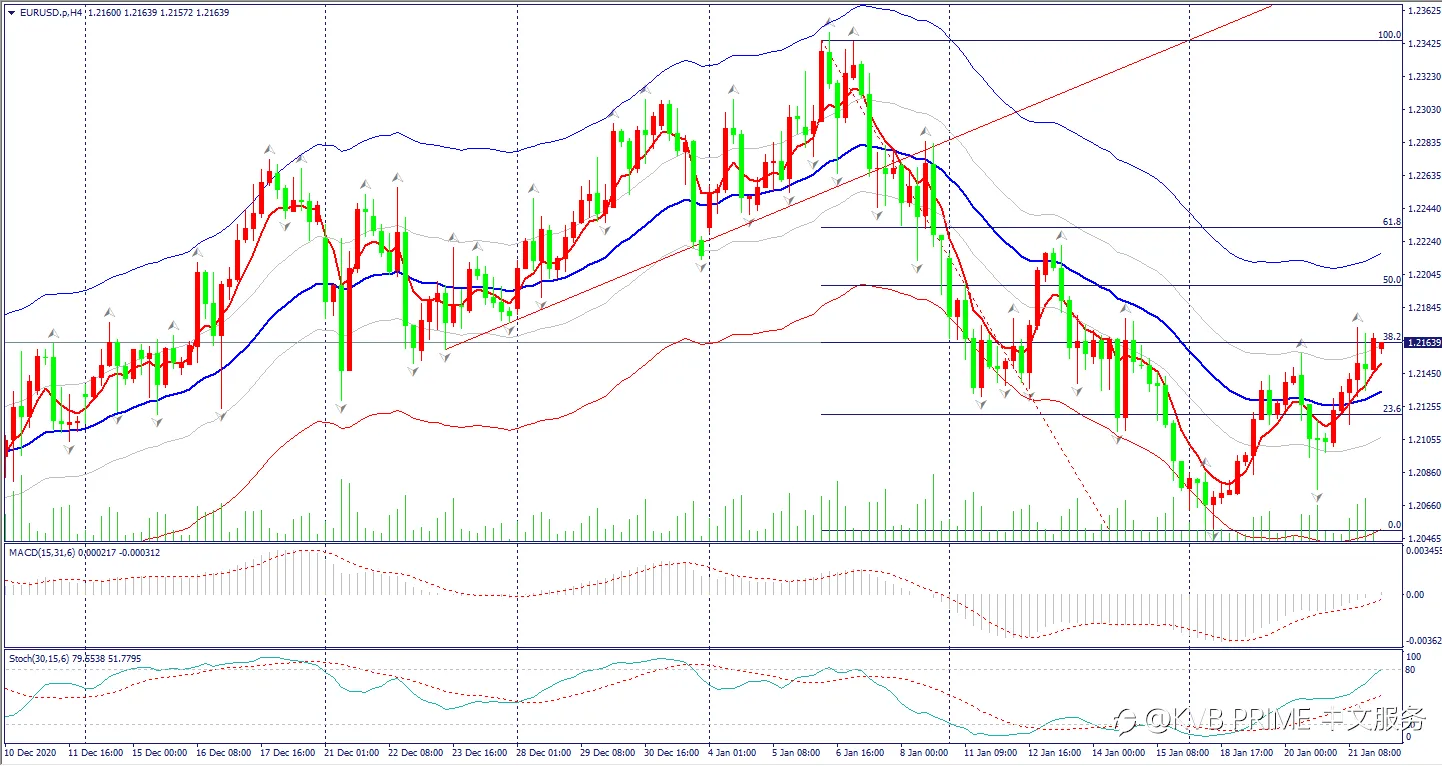Click MACD scale value -0.00362

point(1424,640)
